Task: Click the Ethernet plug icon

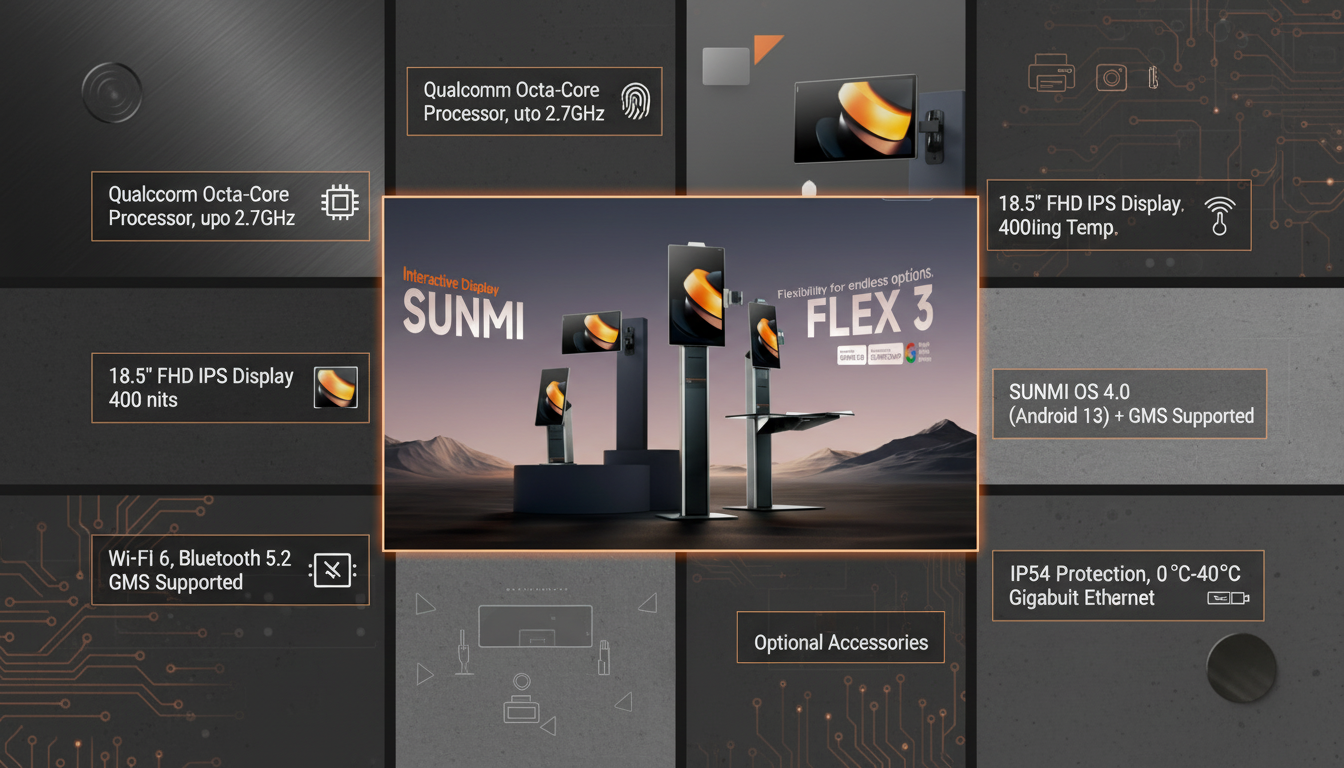Action: (x=1227, y=598)
